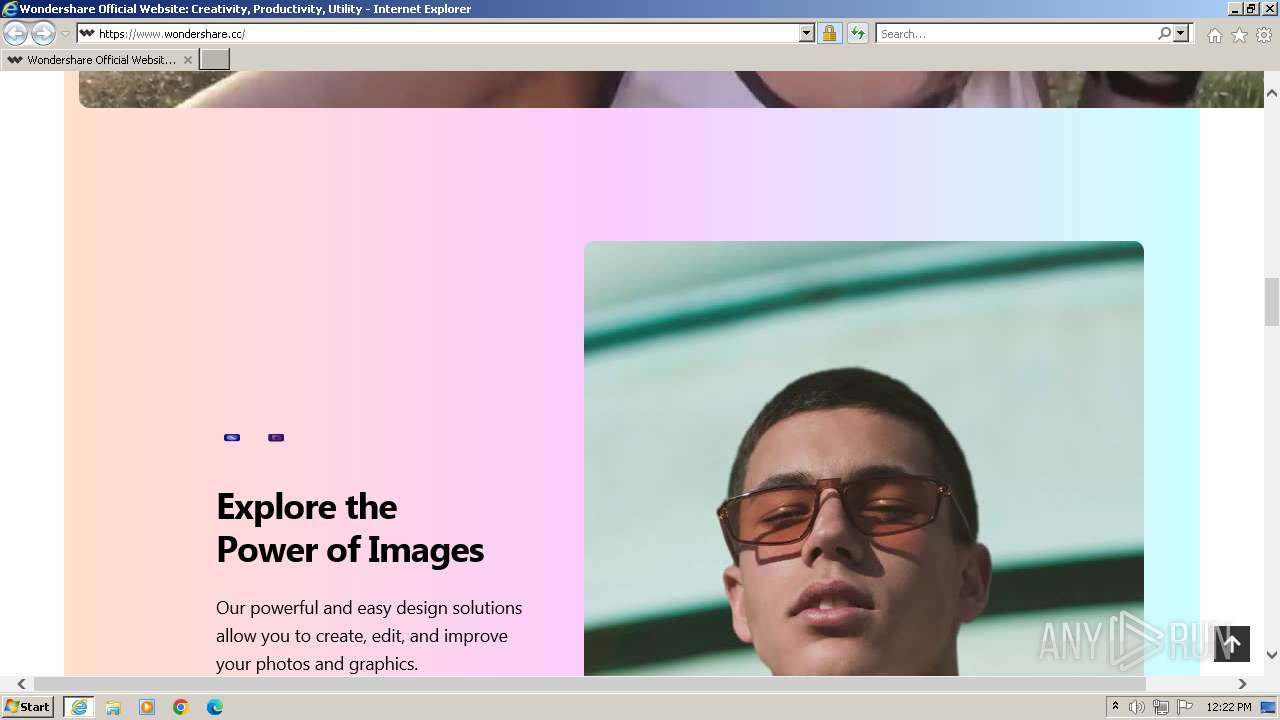The width and height of the screenshot is (1280, 720).
Task: Open Windows Explorer folder in taskbar
Action: pos(113,707)
